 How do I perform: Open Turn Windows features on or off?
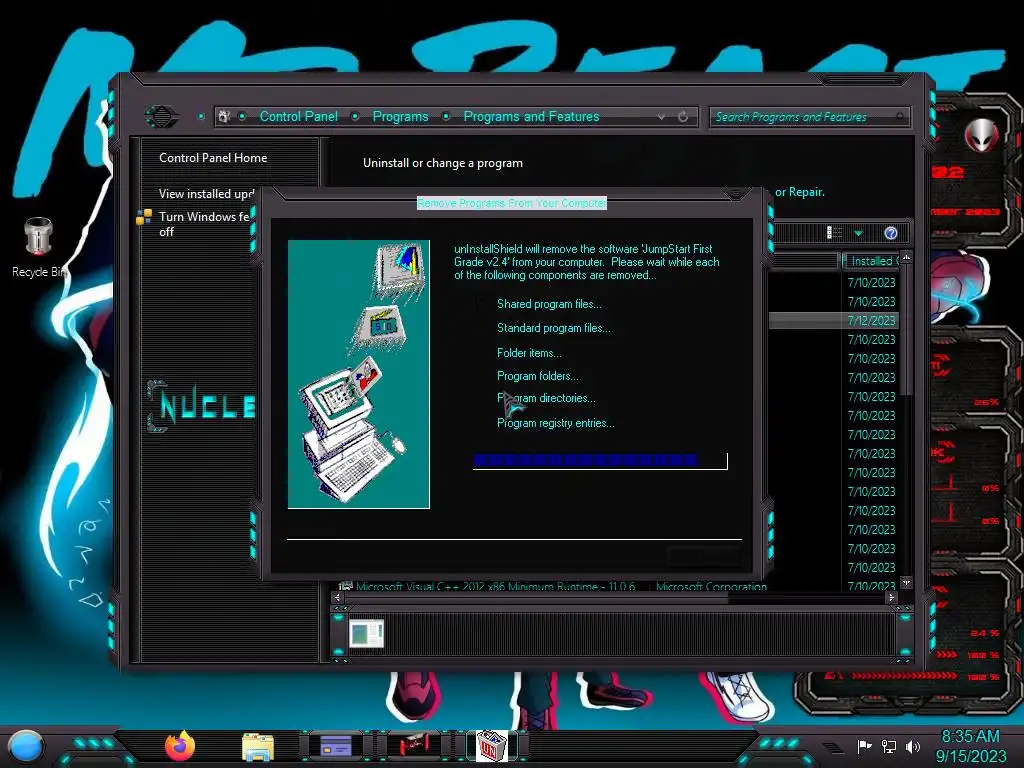coord(204,224)
